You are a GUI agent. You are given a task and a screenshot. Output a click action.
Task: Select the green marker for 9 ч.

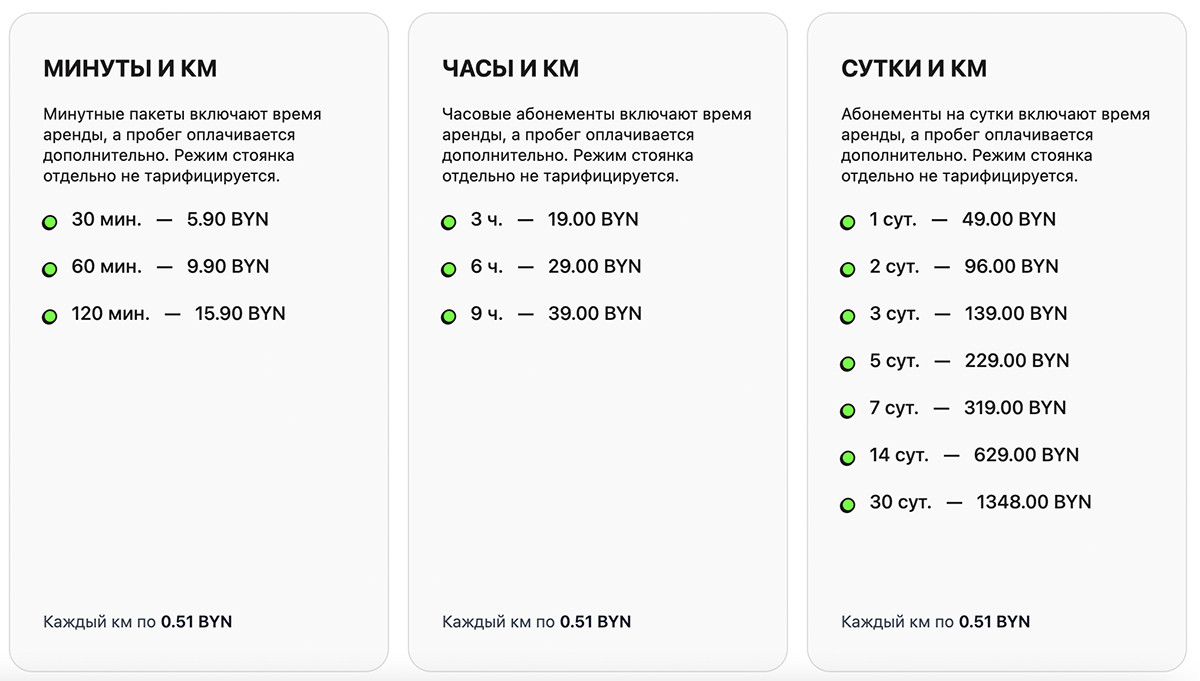click(x=448, y=317)
